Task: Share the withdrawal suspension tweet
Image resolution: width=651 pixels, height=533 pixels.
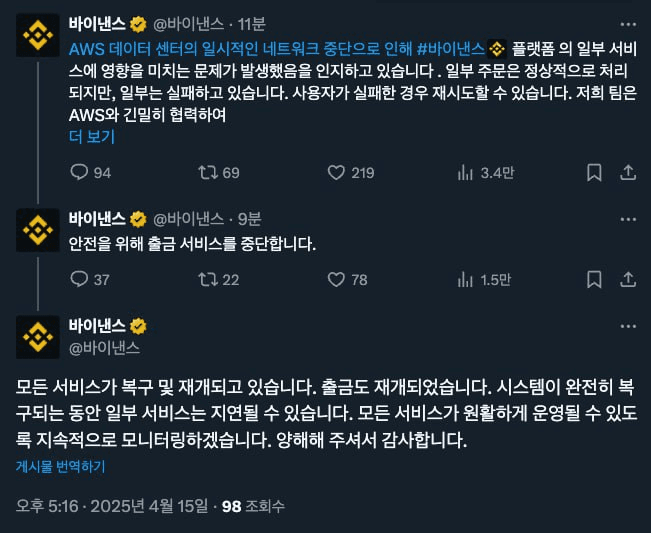Action: point(627,280)
